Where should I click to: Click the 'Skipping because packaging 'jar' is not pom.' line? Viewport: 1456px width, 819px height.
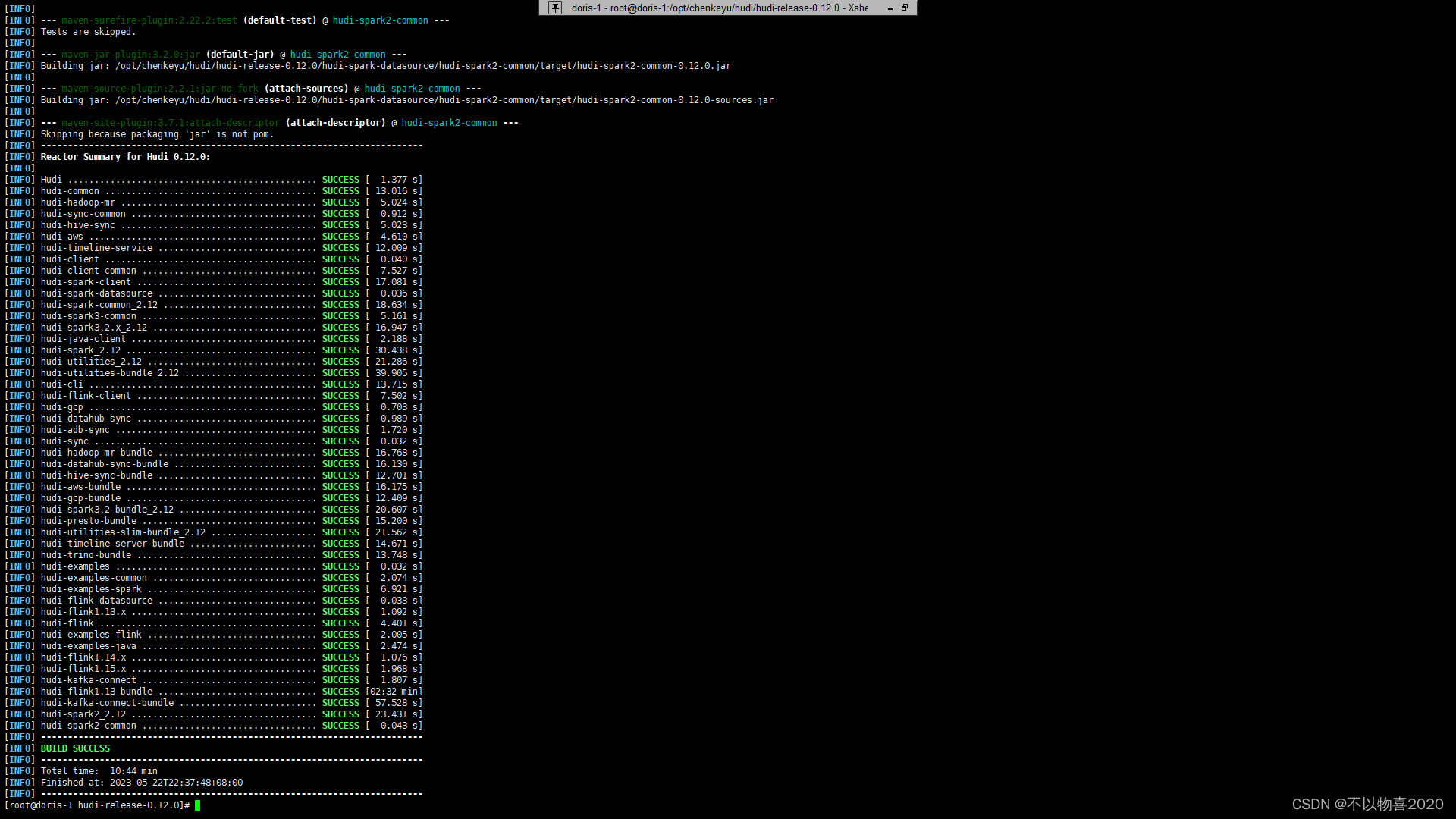(x=157, y=134)
